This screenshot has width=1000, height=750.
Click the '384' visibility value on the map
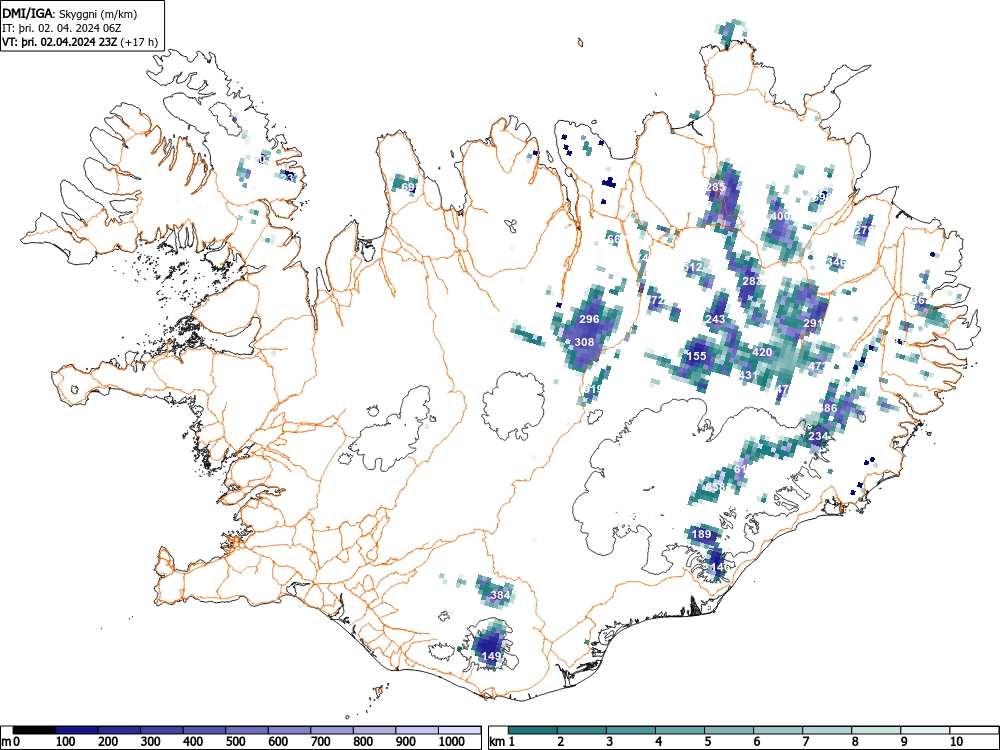coord(500,595)
